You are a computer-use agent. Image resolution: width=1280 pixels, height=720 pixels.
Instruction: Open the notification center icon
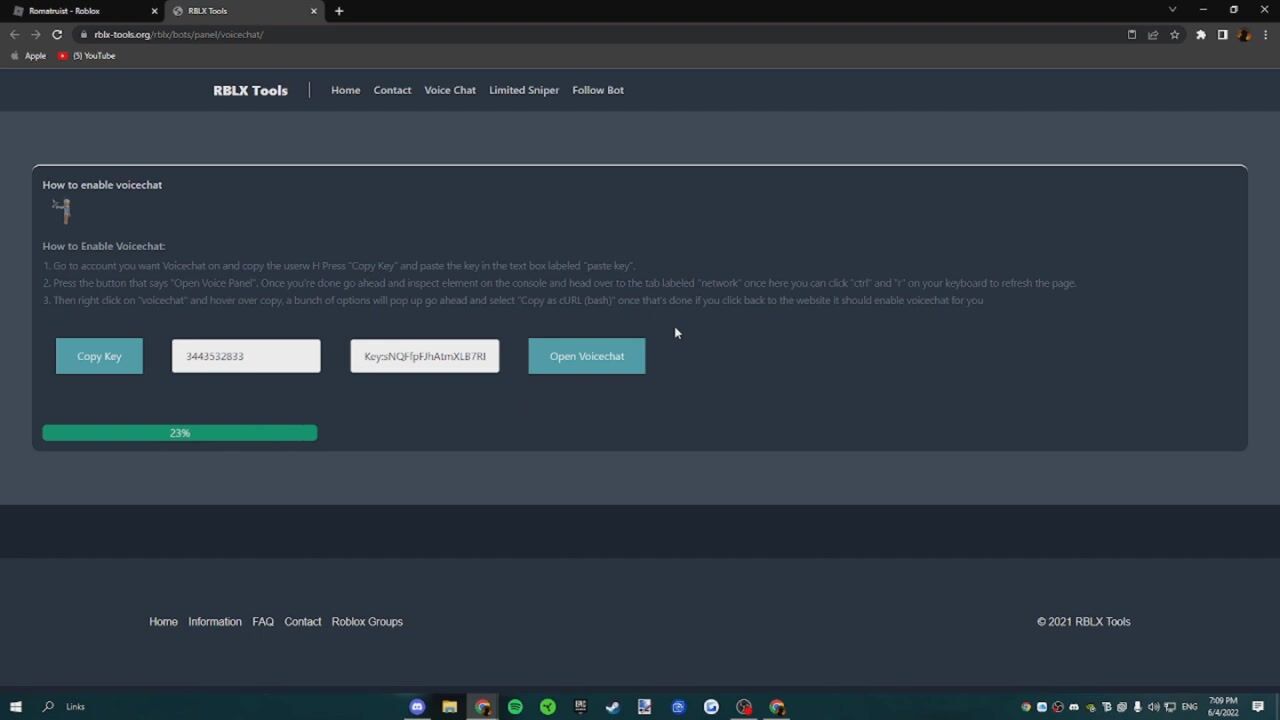click(1258, 707)
